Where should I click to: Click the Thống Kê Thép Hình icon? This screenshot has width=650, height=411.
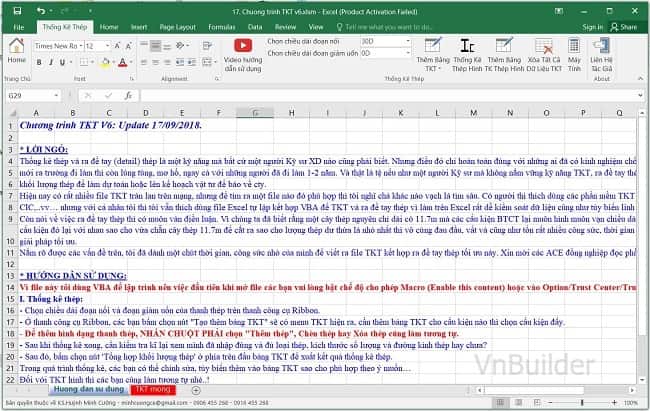468,52
